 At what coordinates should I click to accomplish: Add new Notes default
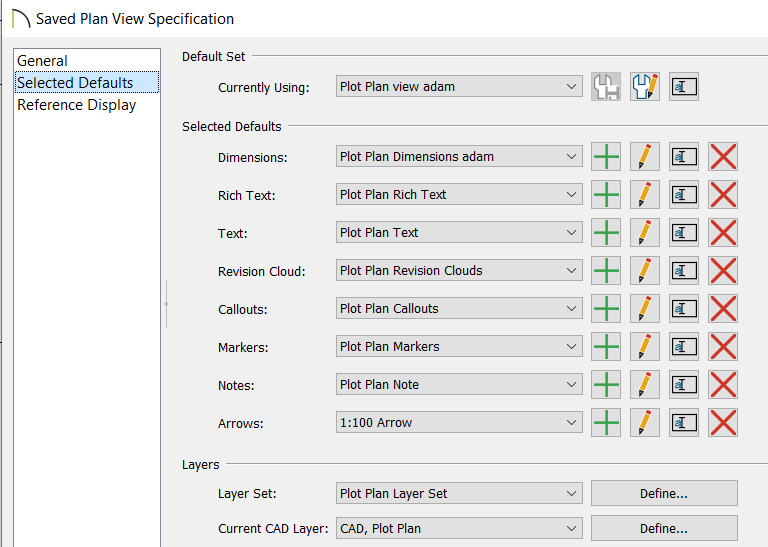click(606, 384)
